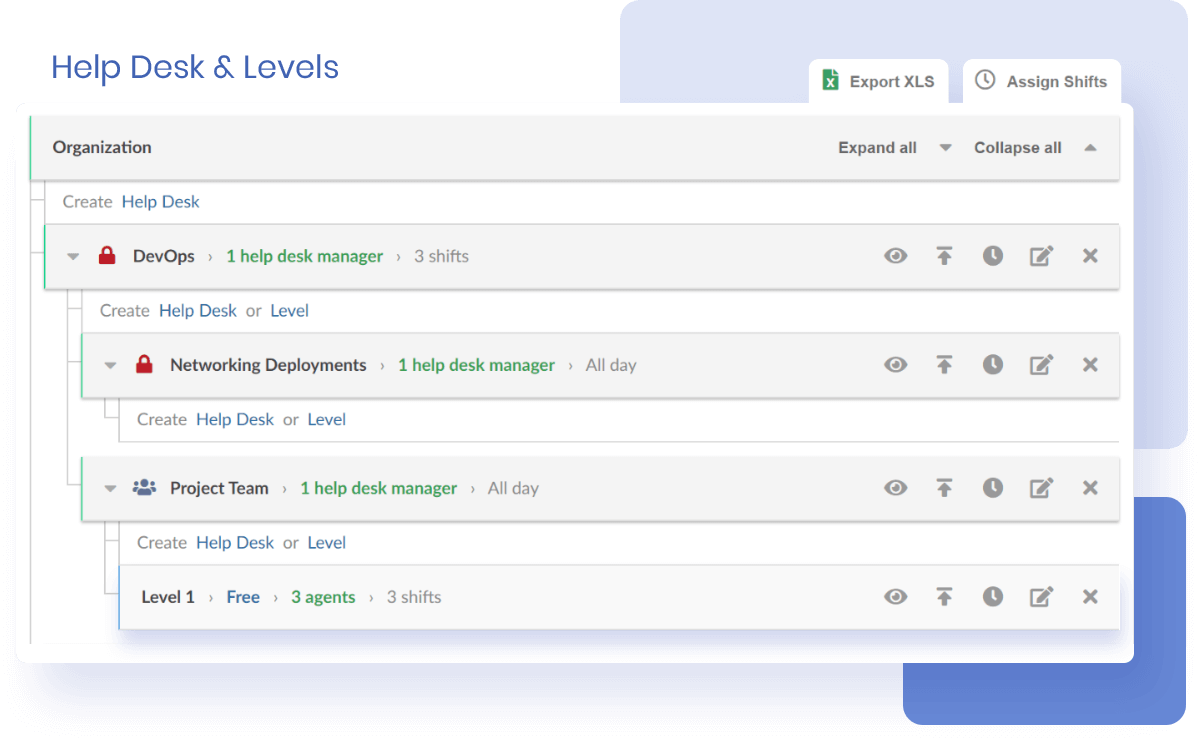Collapse the DevOps tree branch
Image resolution: width=1200 pixels, height=738 pixels.
click(72, 256)
